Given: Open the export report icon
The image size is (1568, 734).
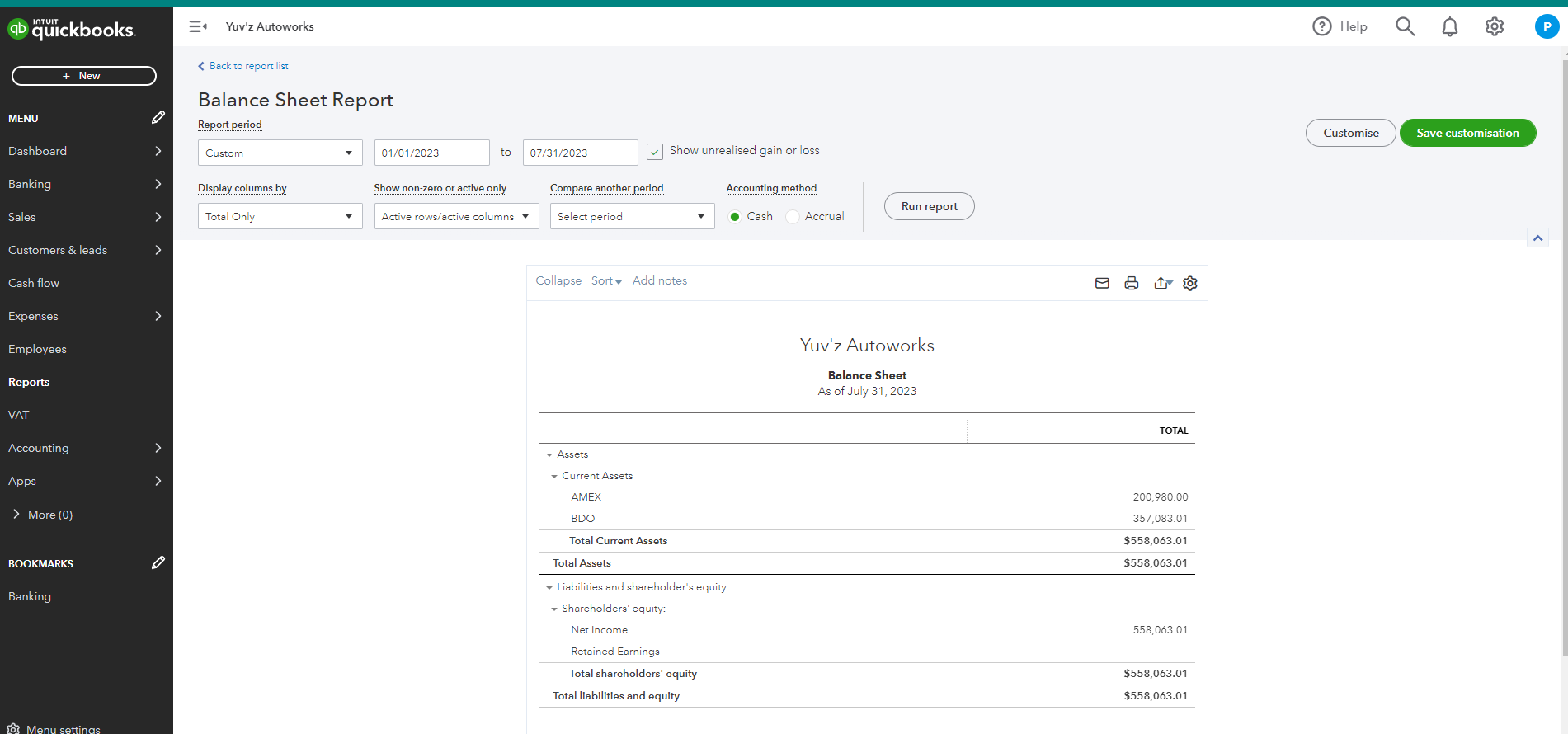Looking at the screenshot, I should click(x=1163, y=283).
